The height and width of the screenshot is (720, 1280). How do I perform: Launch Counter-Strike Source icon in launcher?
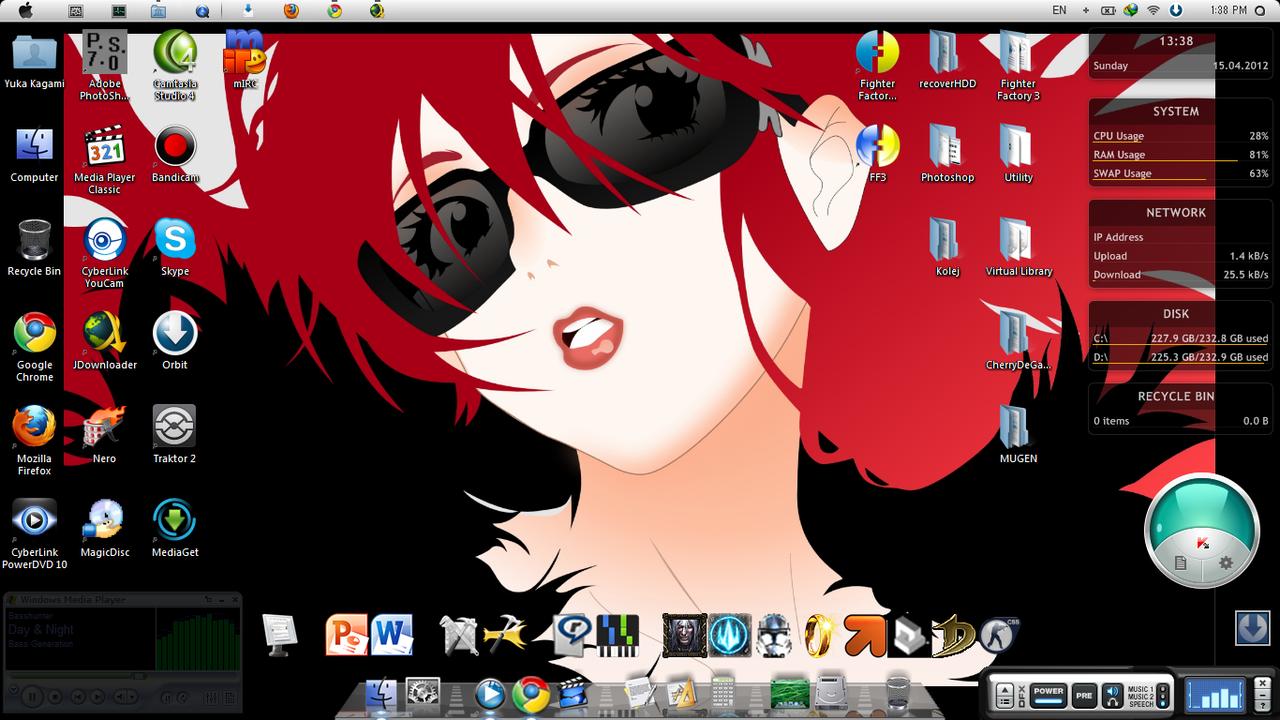pos(997,634)
